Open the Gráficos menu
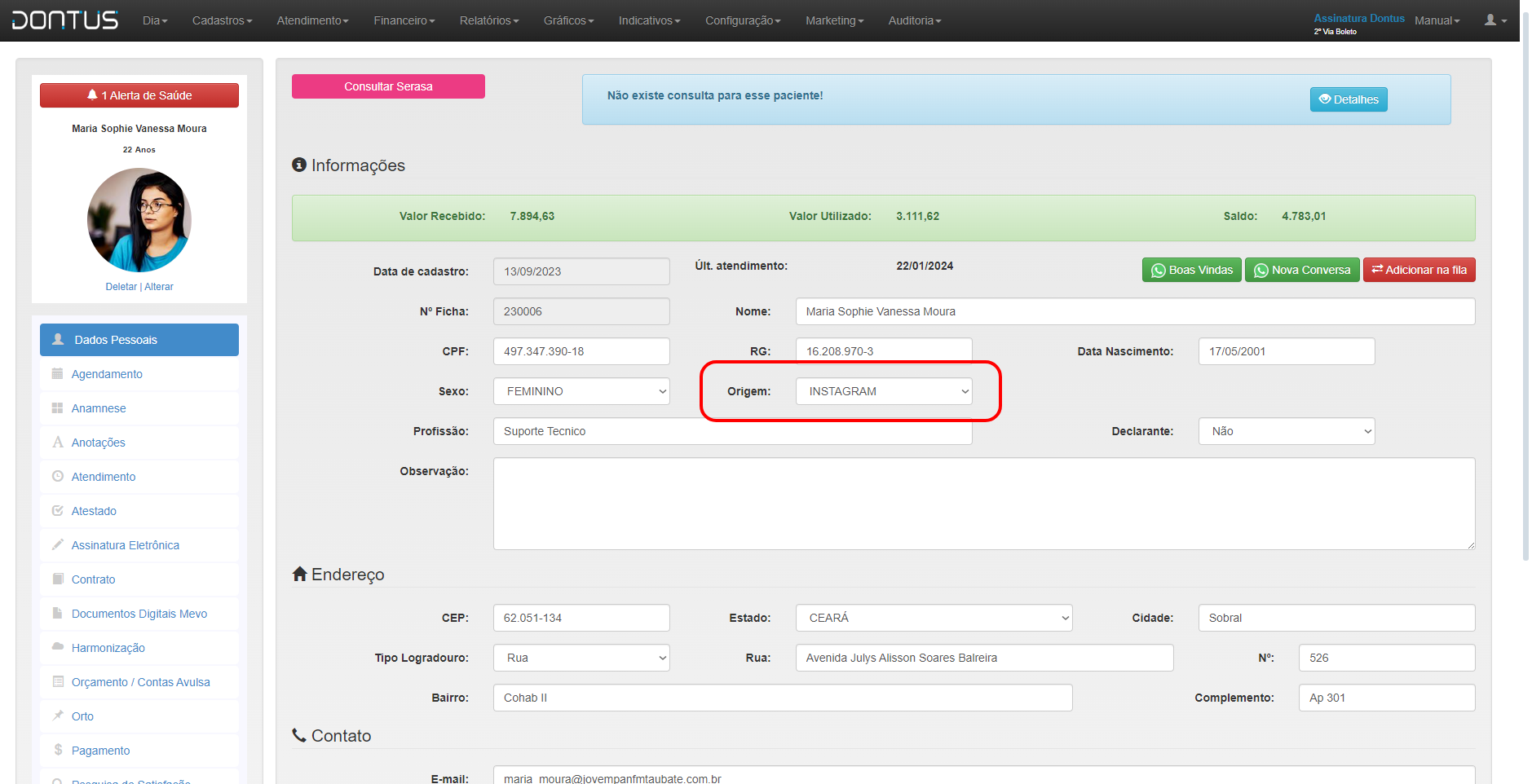Screen dimensions: 1532x784 (569, 20)
